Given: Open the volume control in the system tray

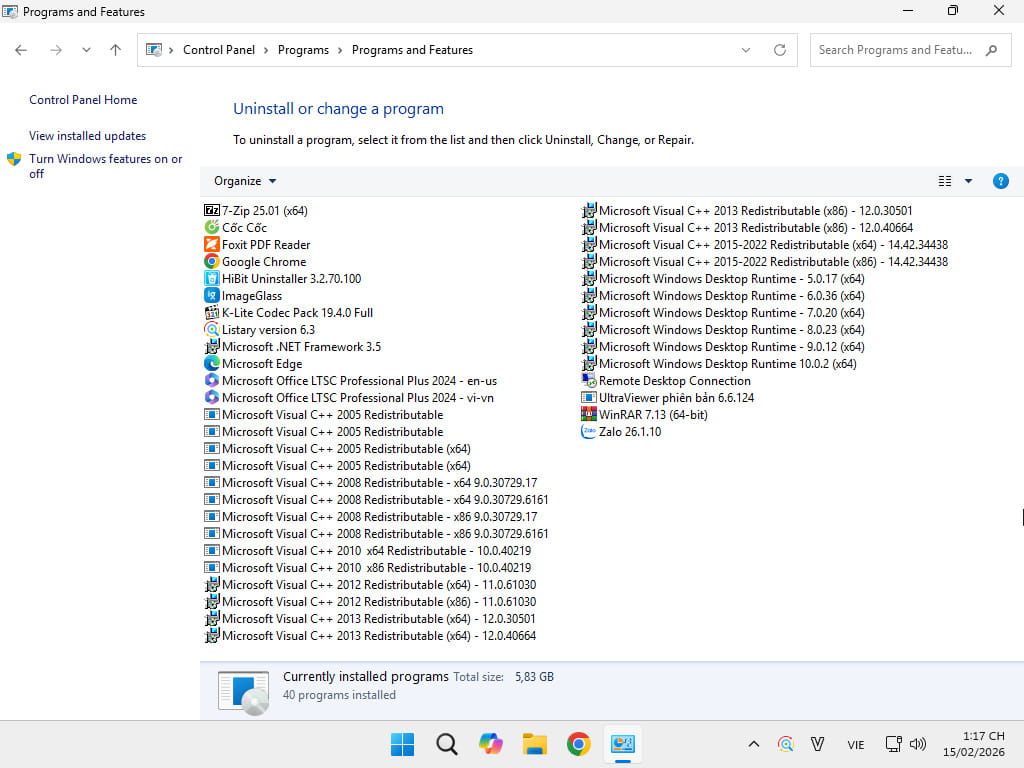Looking at the screenshot, I should pos(918,744).
